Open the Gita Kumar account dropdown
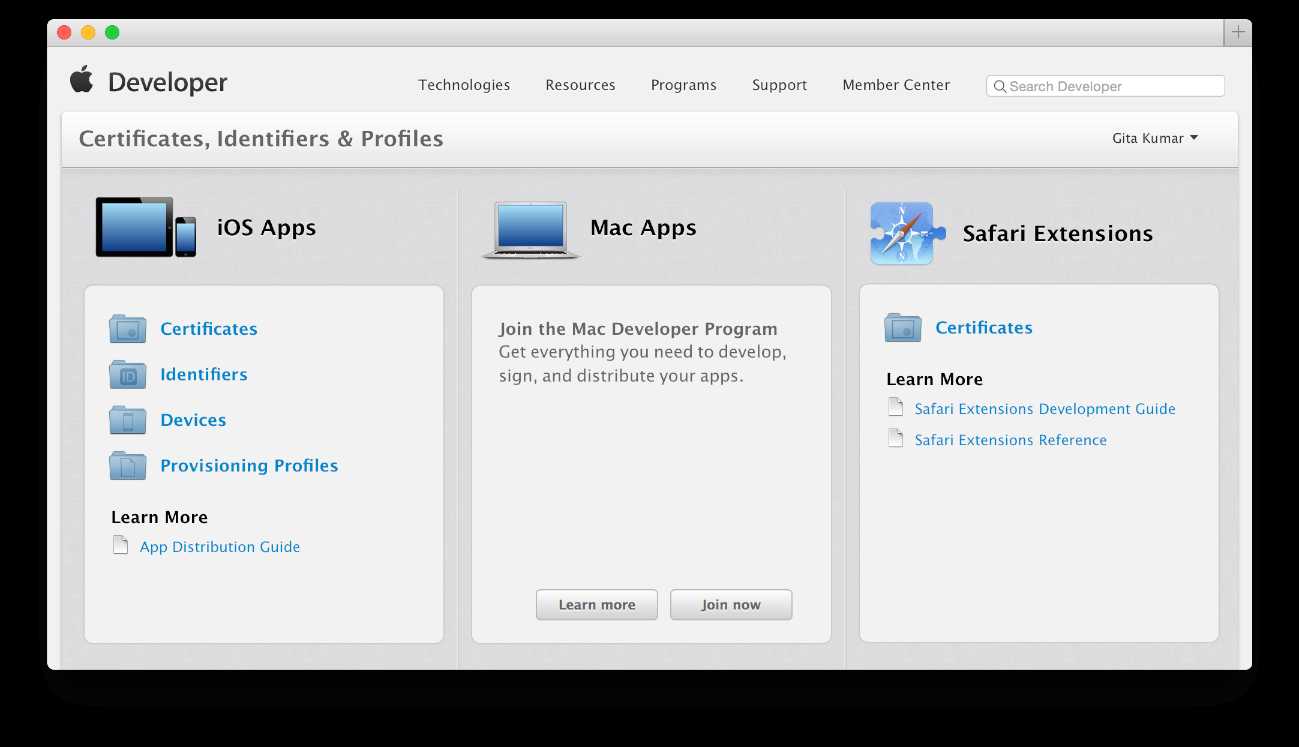The image size is (1299, 747). point(1155,139)
